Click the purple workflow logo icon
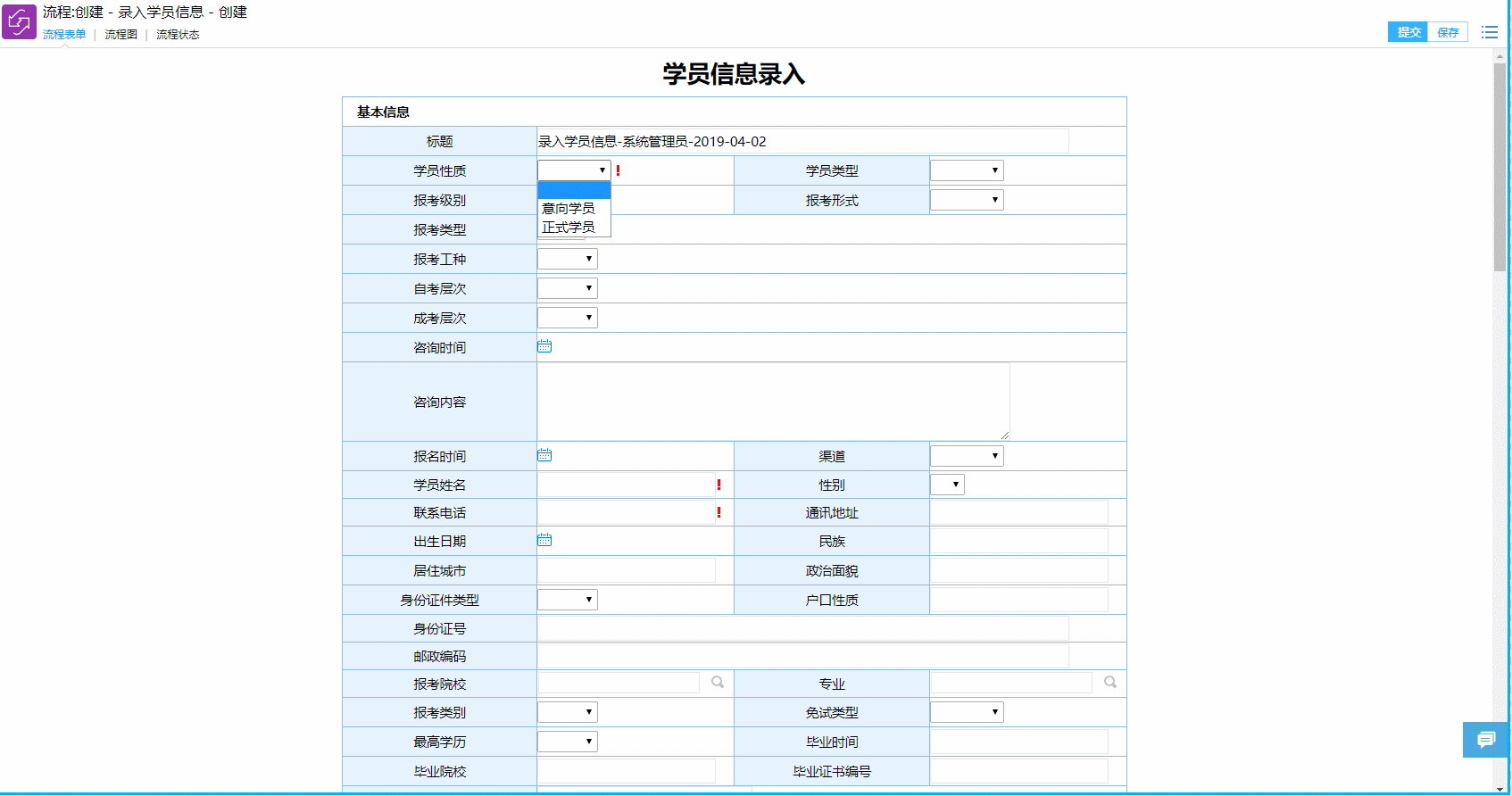The image size is (1512, 796). point(19,21)
